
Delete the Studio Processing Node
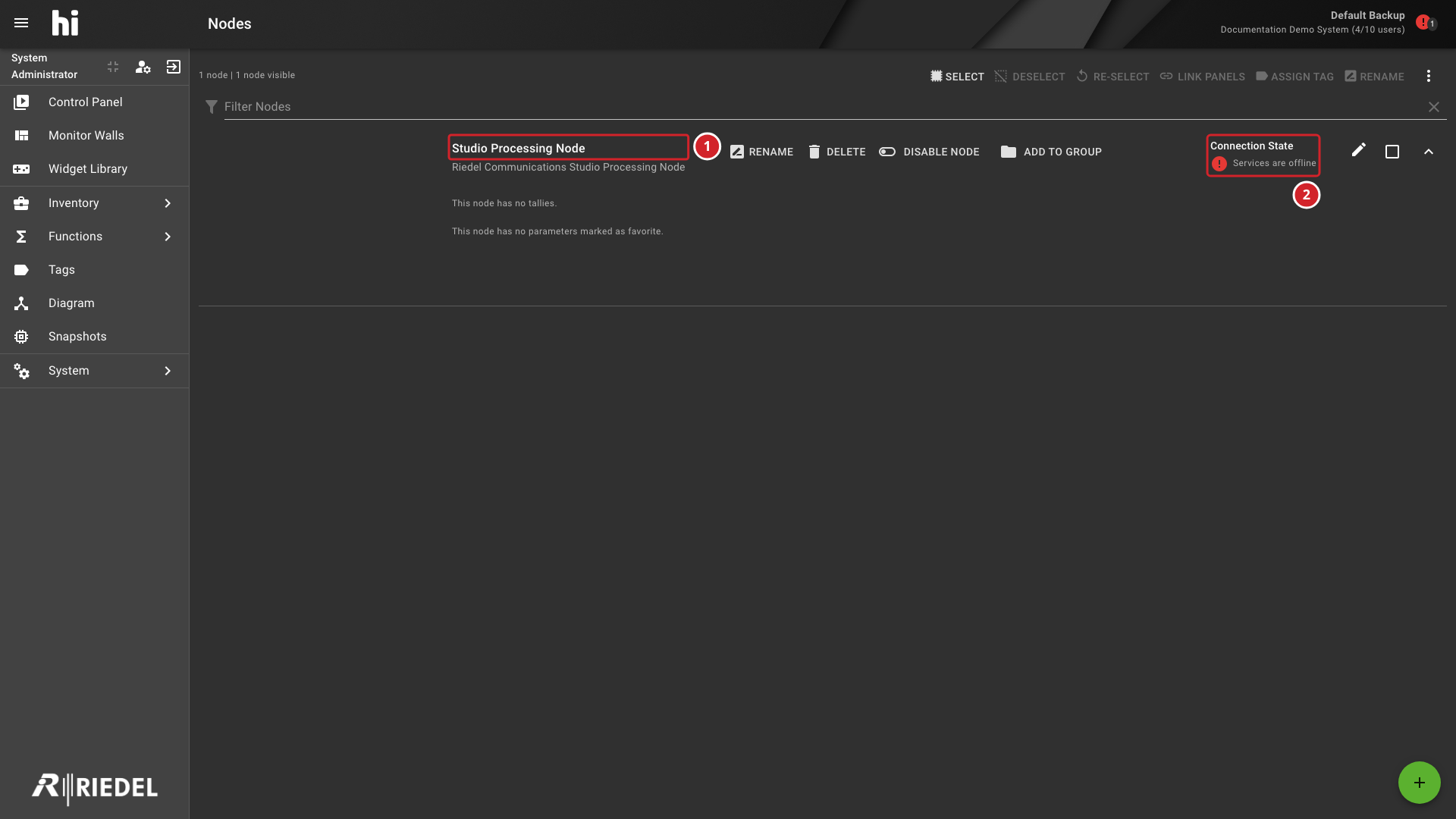(x=836, y=152)
